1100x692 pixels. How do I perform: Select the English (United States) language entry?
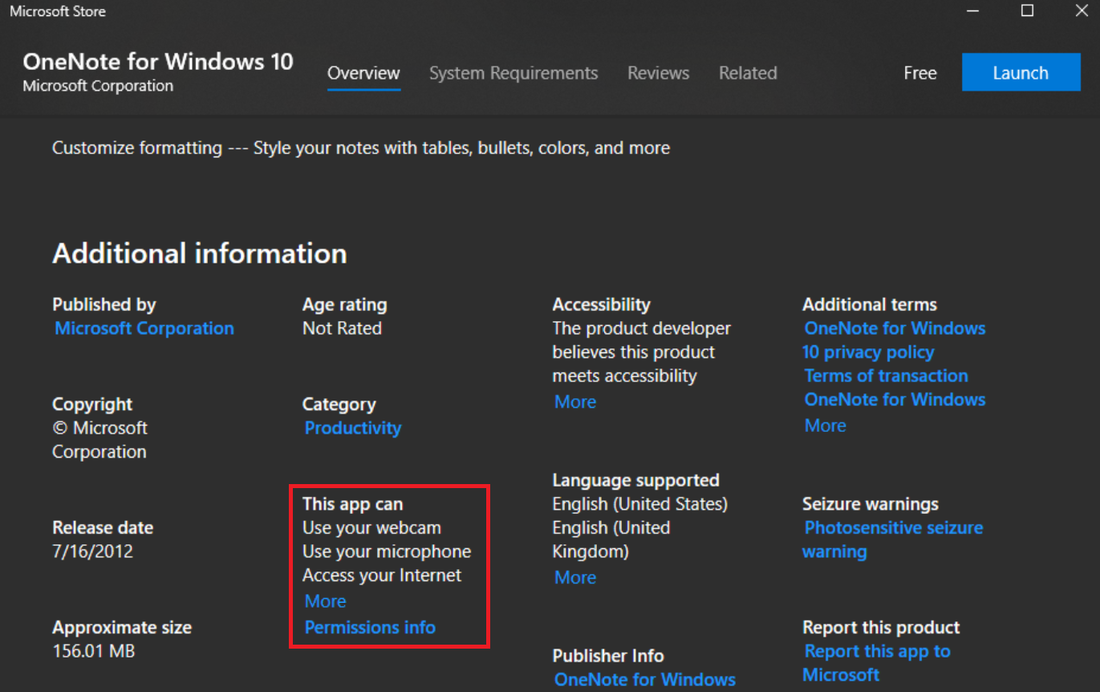point(640,505)
